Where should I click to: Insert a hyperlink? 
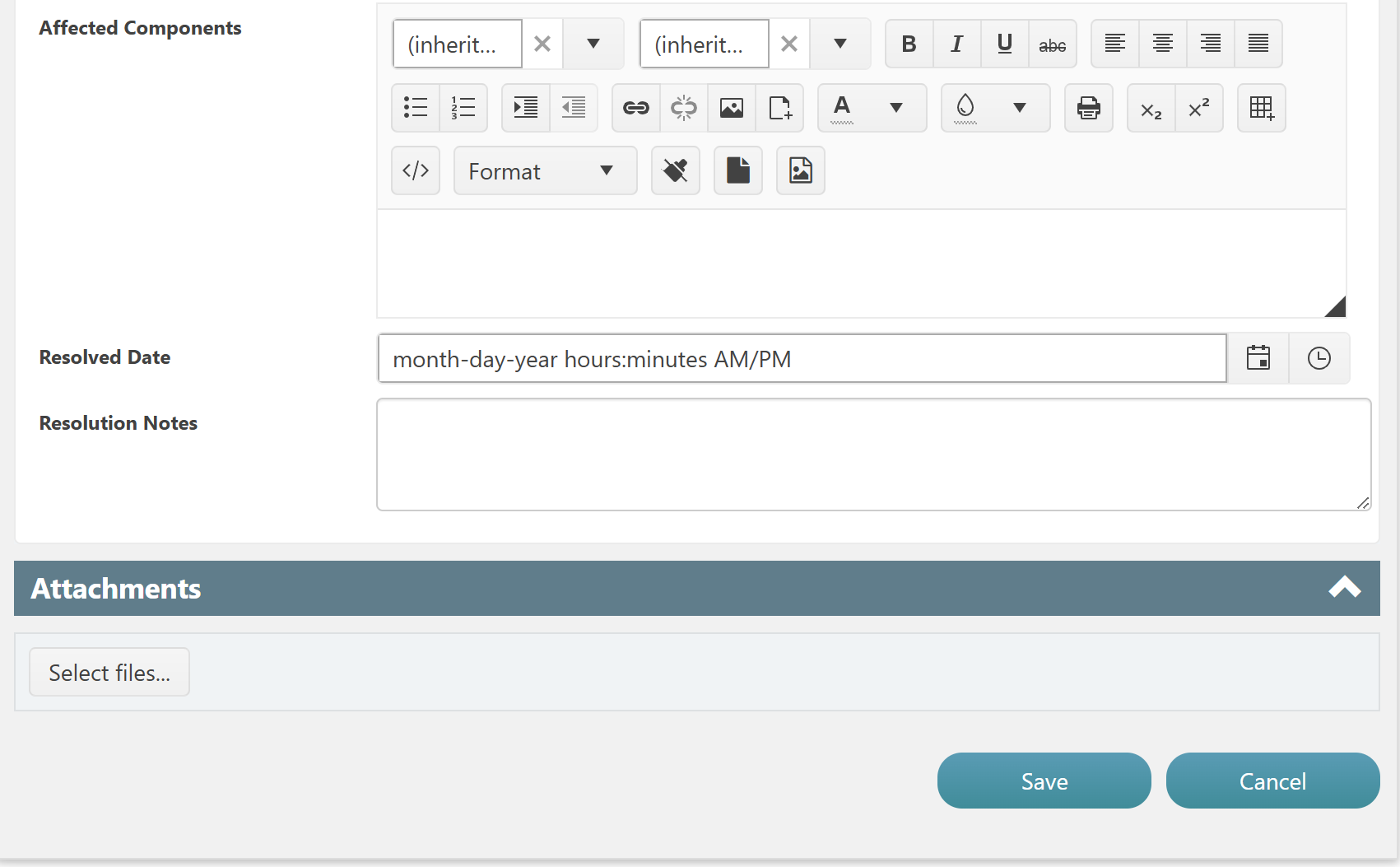[x=635, y=107]
